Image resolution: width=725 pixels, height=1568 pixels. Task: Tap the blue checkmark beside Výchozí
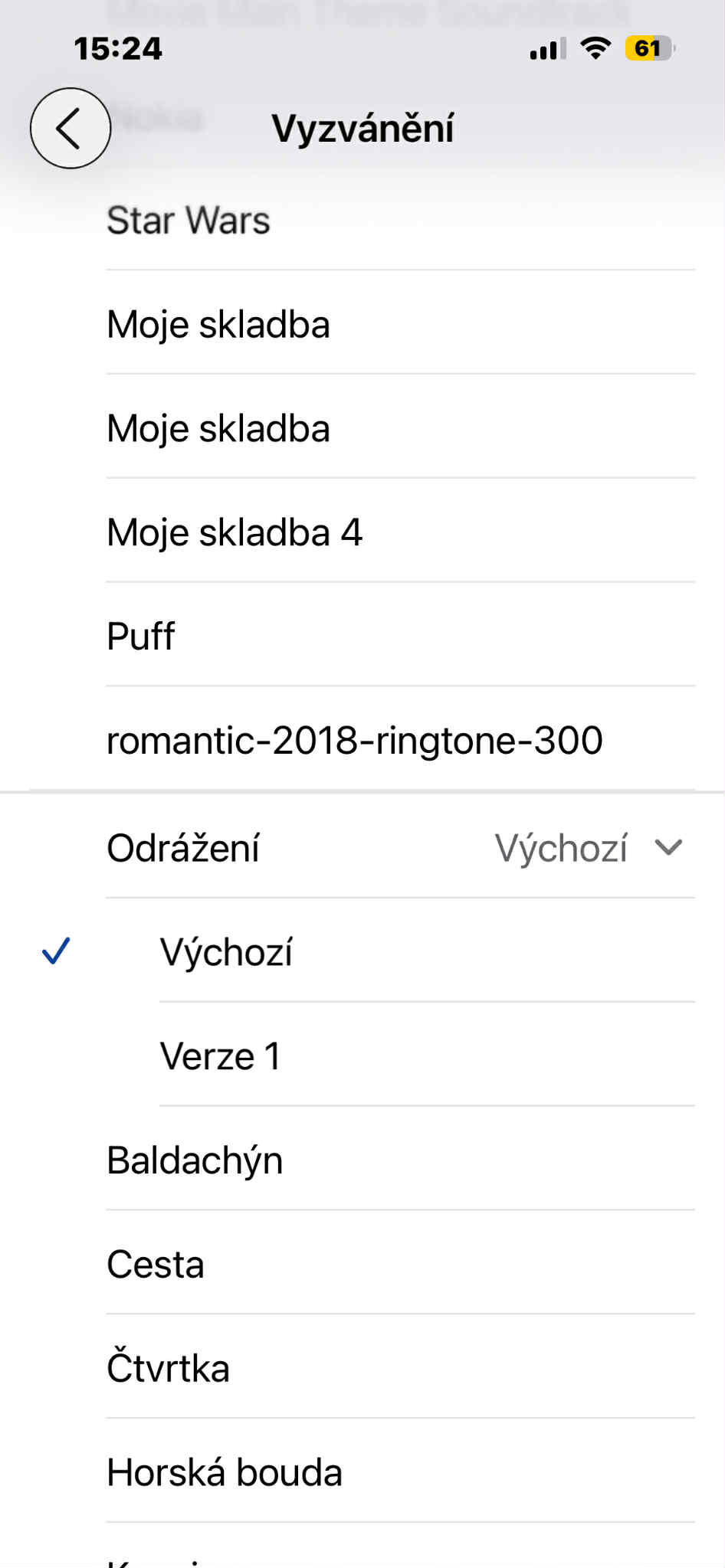(x=56, y=951)
